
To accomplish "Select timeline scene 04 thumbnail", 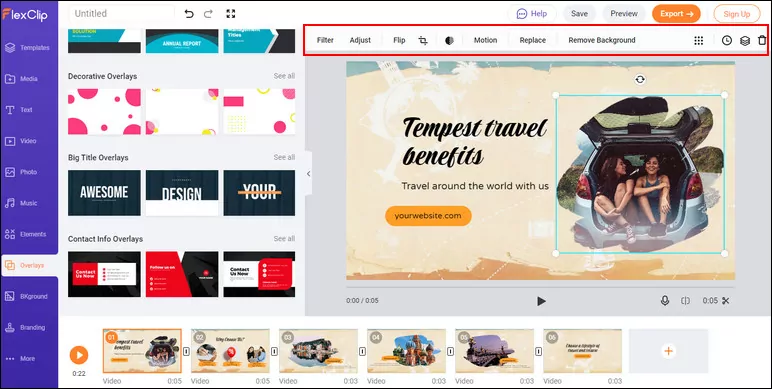I will [x=407, y=351].
